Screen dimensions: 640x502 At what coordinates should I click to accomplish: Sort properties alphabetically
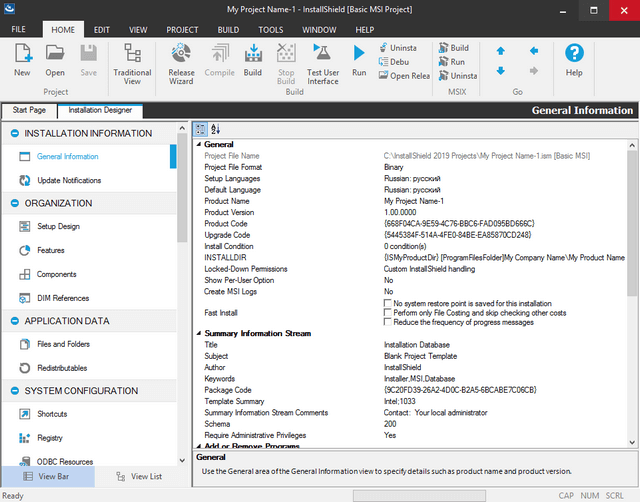tap(215, 129)
